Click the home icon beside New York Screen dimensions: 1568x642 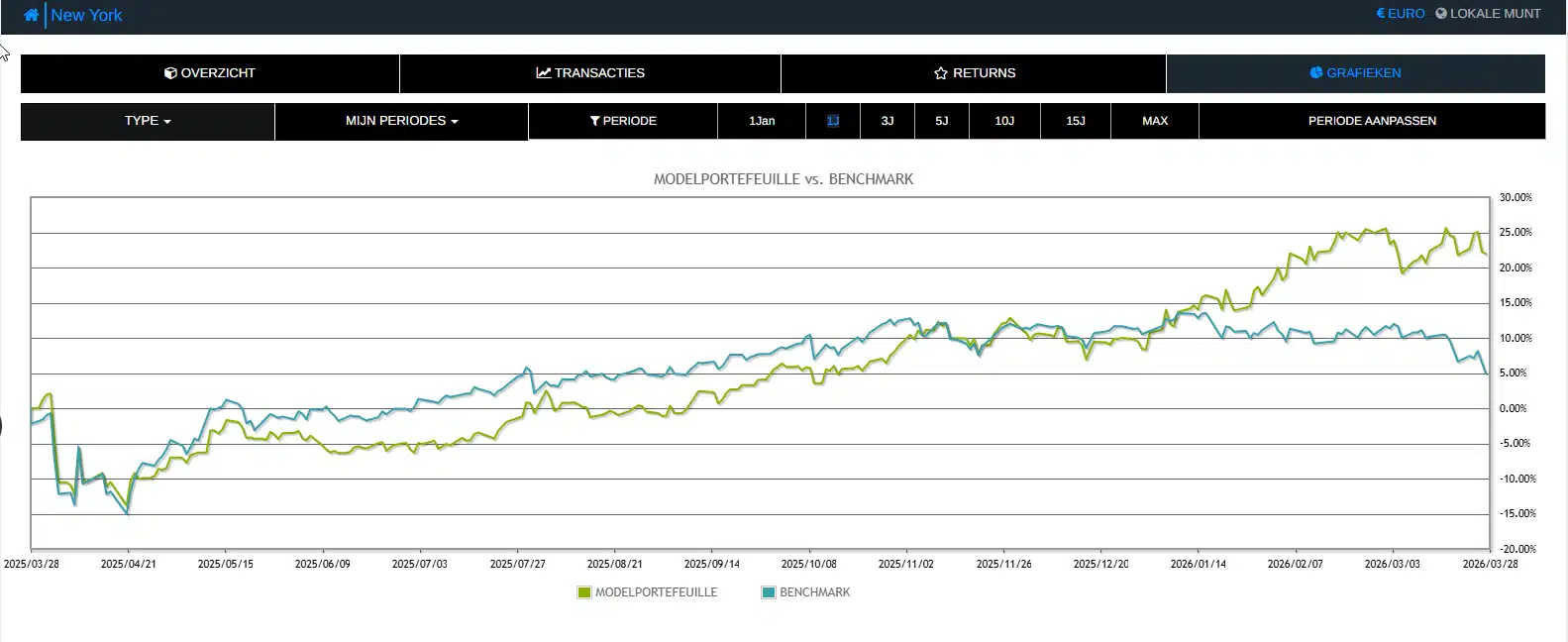click(x=32, y=15)
